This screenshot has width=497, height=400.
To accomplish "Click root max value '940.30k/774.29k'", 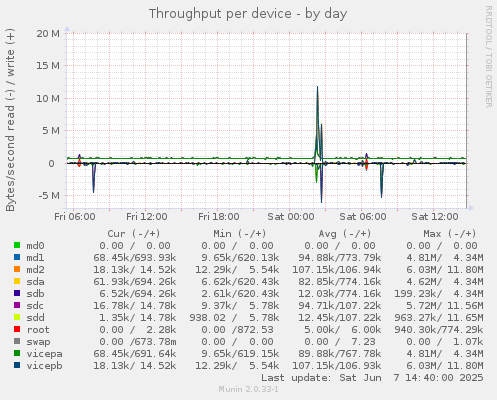I will point(439,330).
